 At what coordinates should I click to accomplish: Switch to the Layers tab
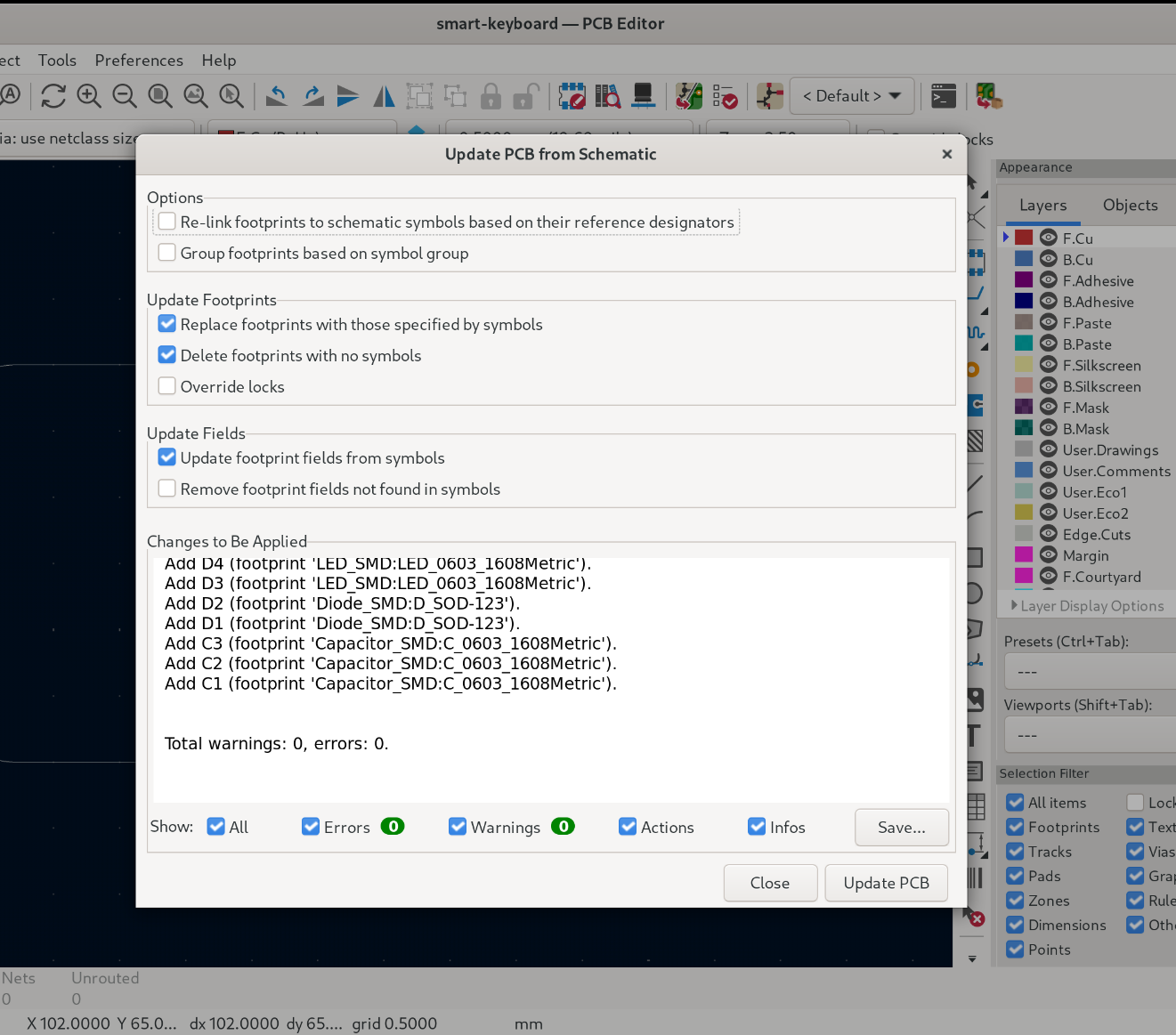pos(1042,205)
